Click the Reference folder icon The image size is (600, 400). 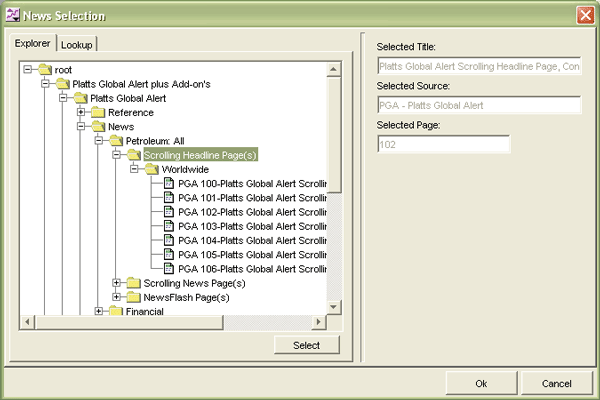coord(98,113)
